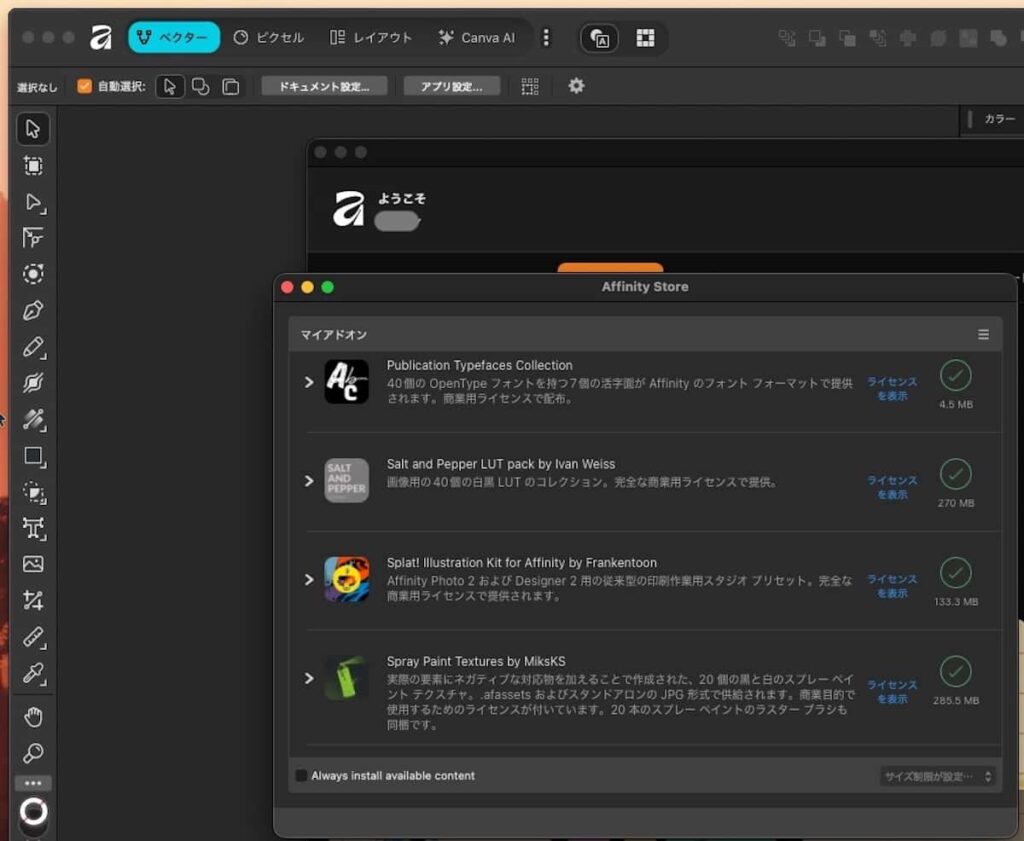The image size is (1024, 841).
Task: Toggle the translation mode icon next to personas
Action: point(598,38)
